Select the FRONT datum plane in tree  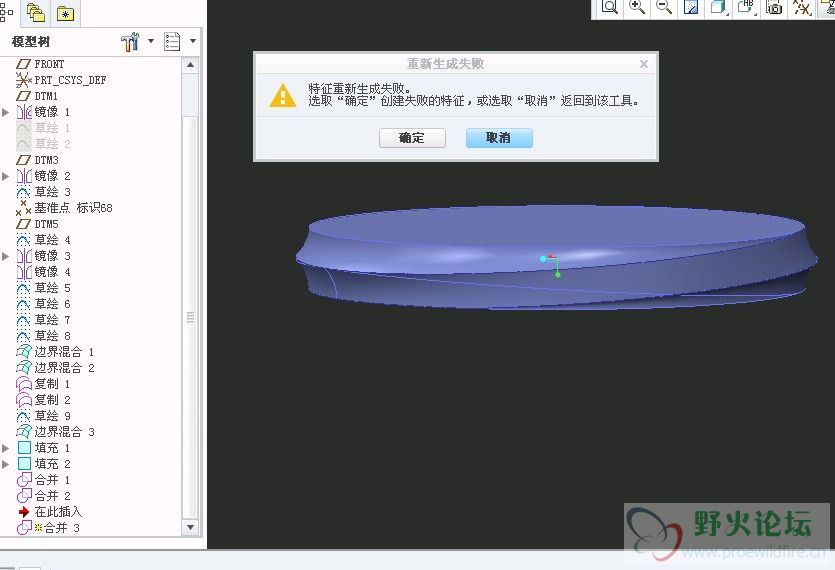pos(41,64)
